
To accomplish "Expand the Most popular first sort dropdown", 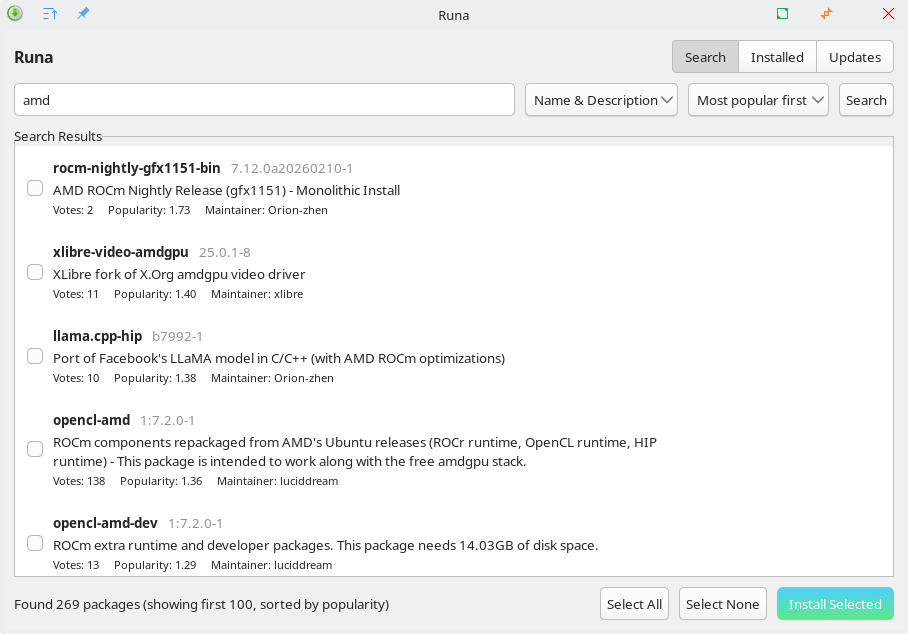I will point(758,100).
